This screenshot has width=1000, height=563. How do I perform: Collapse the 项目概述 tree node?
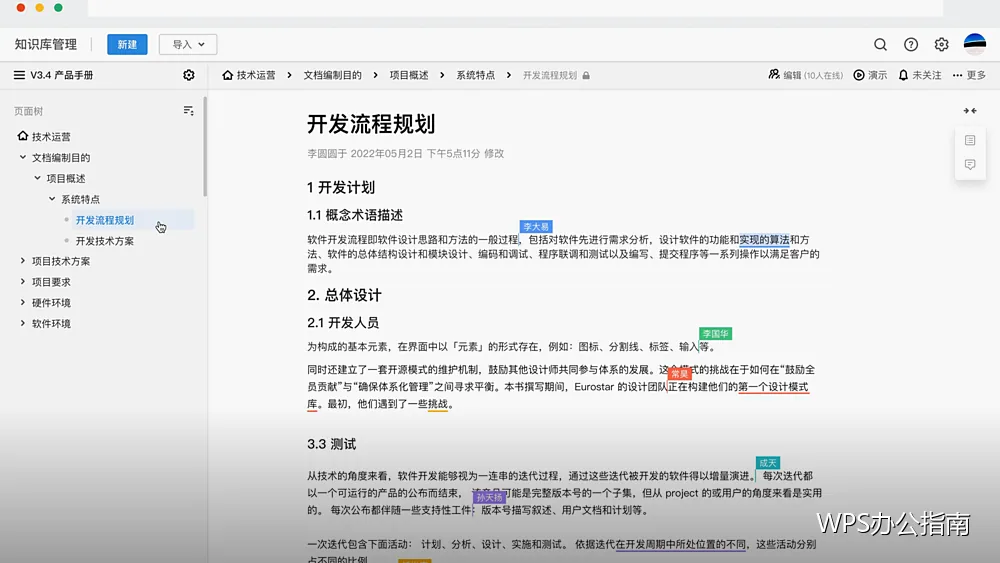[x=37, y=178]
